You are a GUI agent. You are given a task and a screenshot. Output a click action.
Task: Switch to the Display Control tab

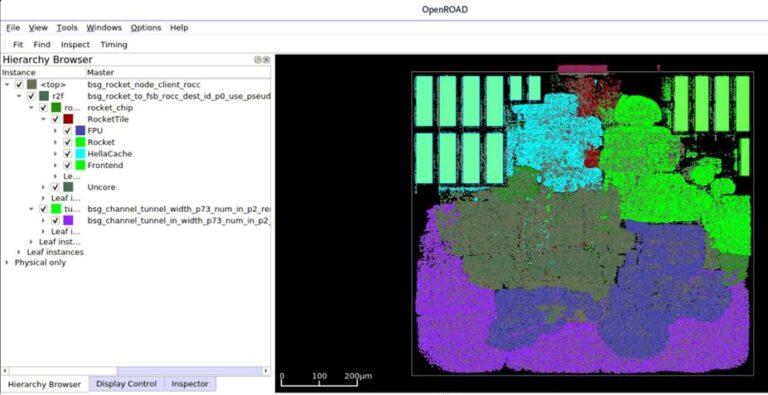click(126, 384)
